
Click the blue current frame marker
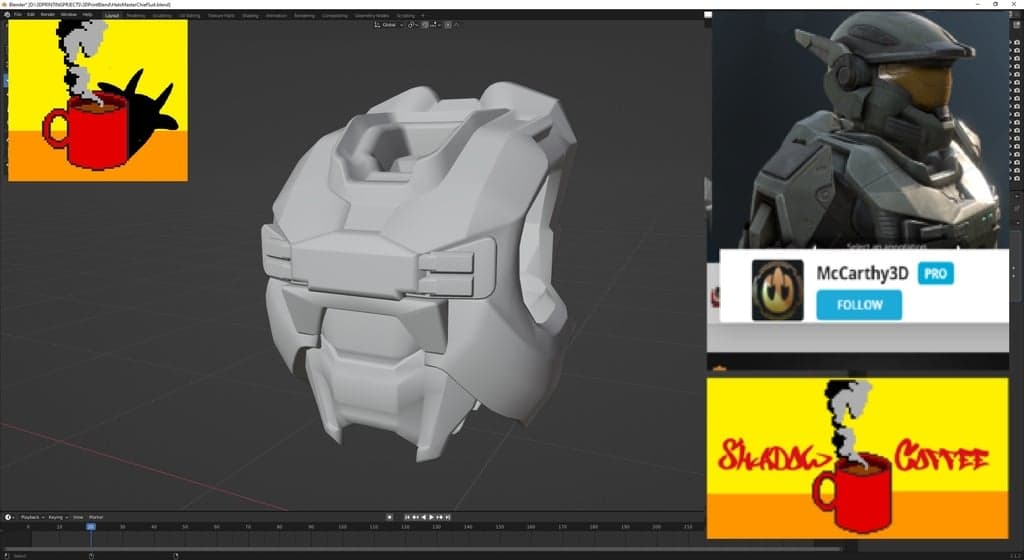coord(91,526)
